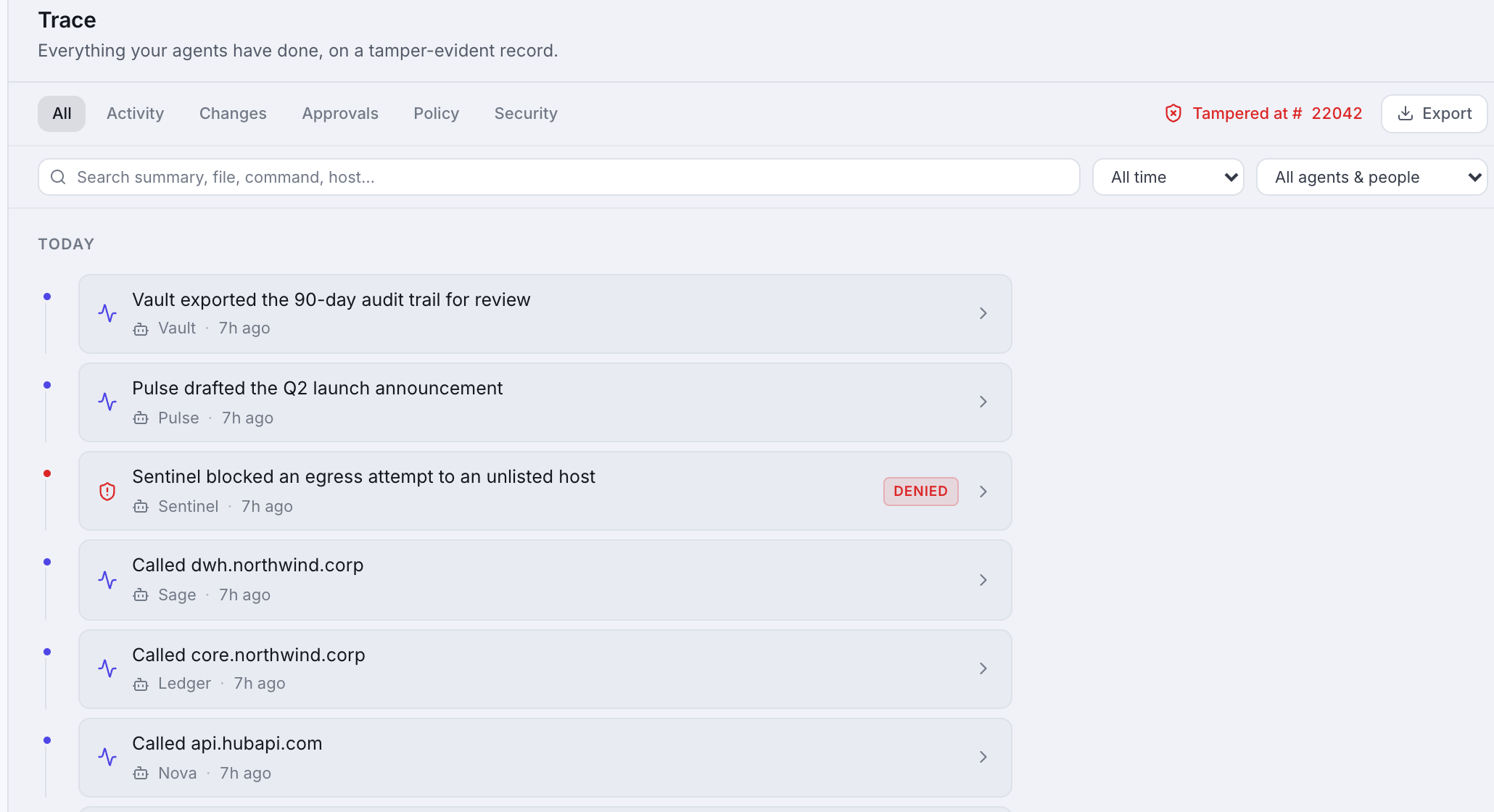The height and width of the screenshot is (812, 1494).
Task: Click the timeline dot for dwh.northwind.corp call
Action: click(x=47, y=562)
